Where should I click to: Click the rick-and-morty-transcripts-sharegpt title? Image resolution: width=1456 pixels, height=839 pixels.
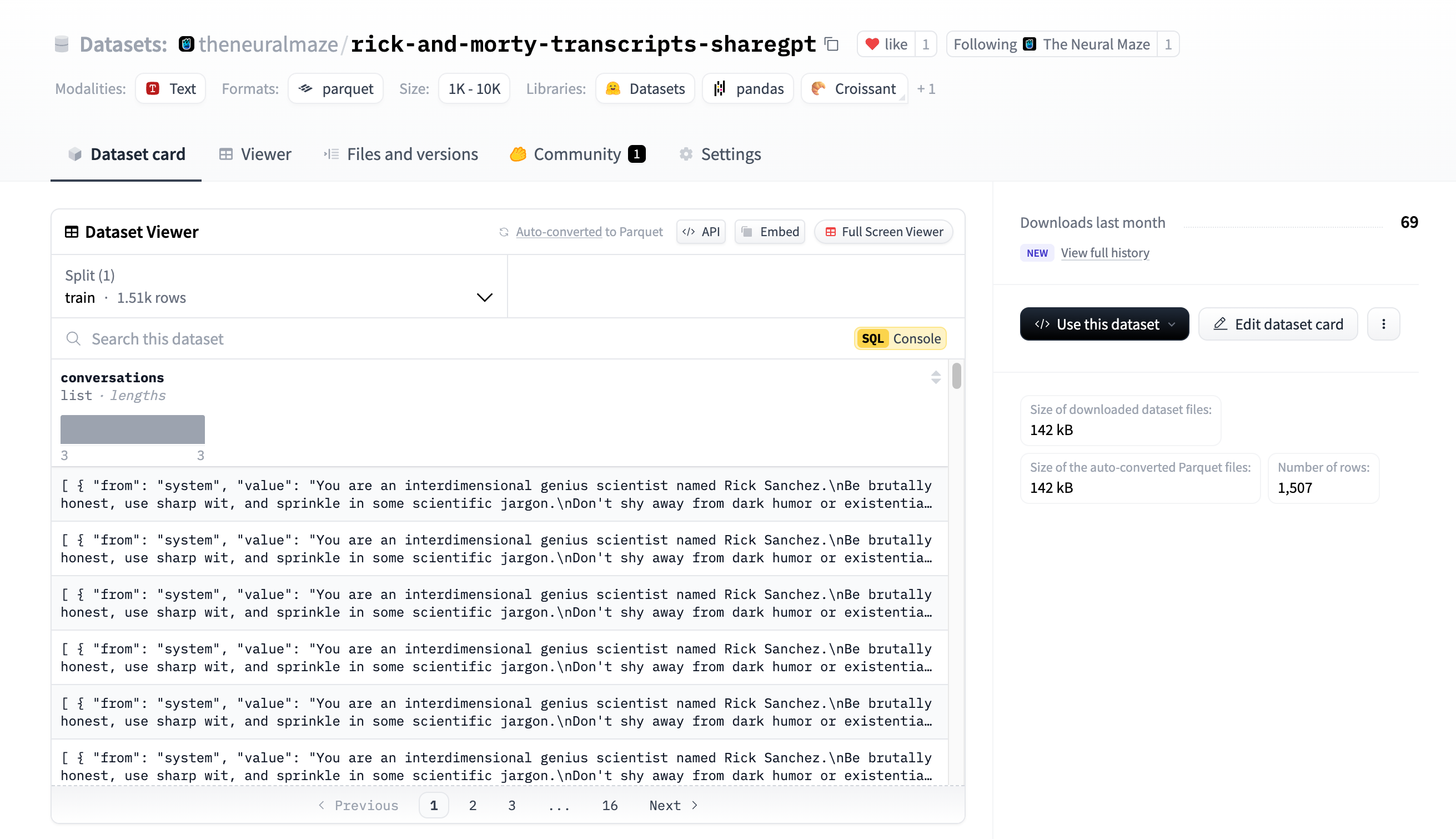point(583,44)
